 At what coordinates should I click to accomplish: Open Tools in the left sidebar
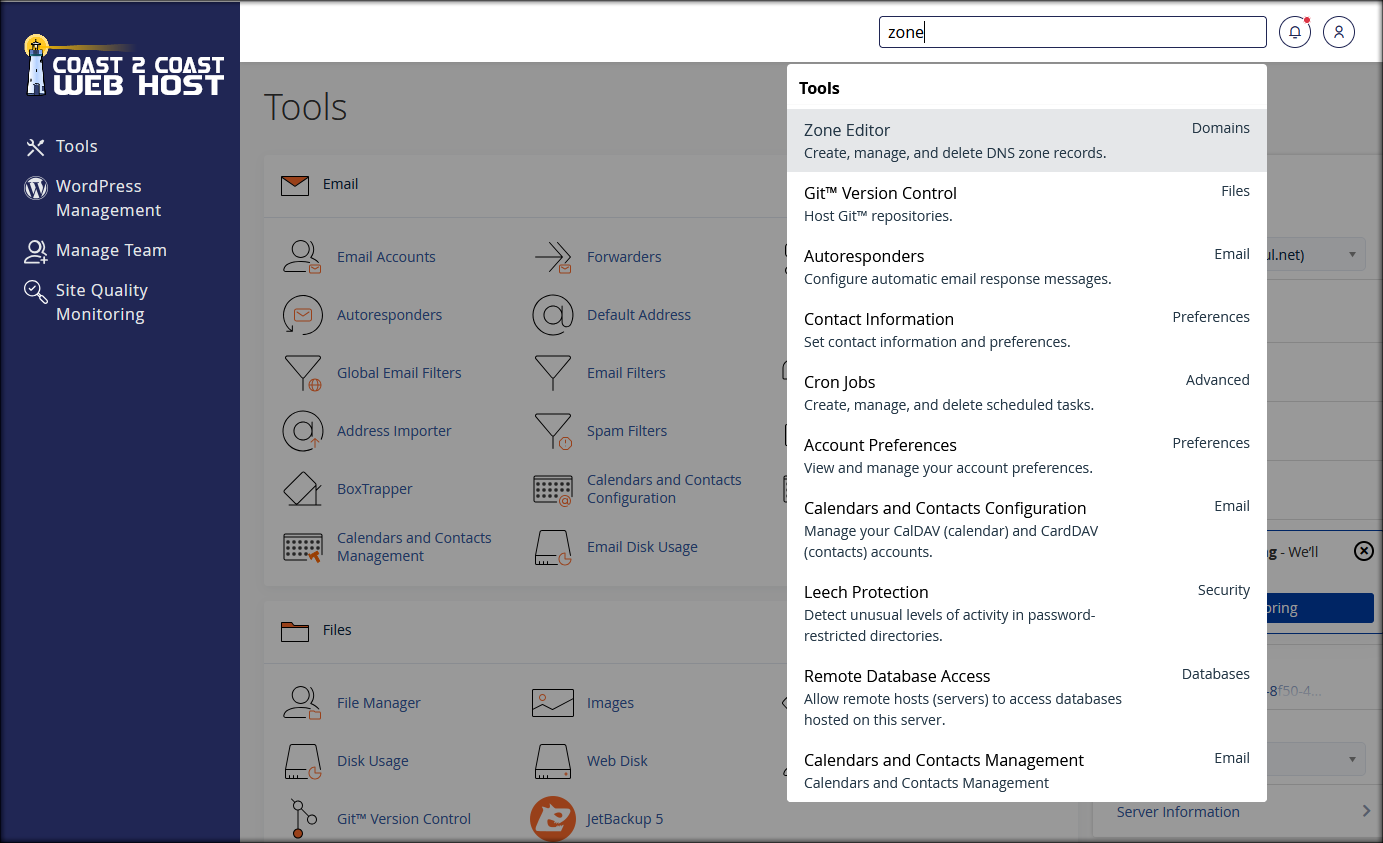tap(76, 146)
